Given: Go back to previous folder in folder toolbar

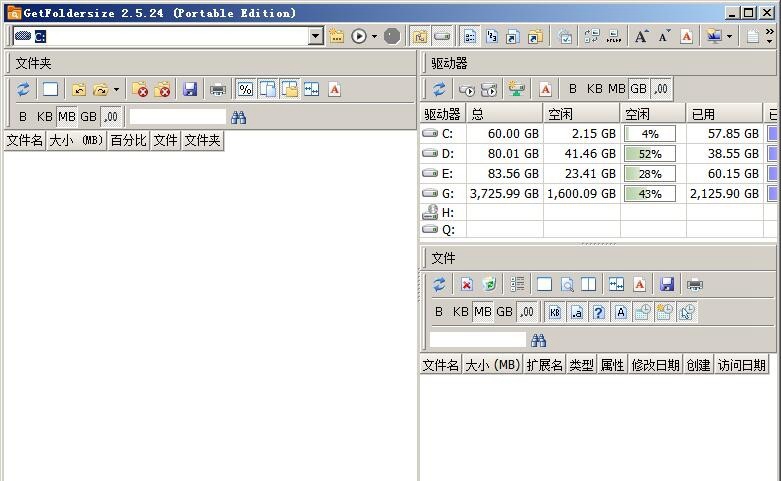Looking at the screenshot, I should coord(79,90).
